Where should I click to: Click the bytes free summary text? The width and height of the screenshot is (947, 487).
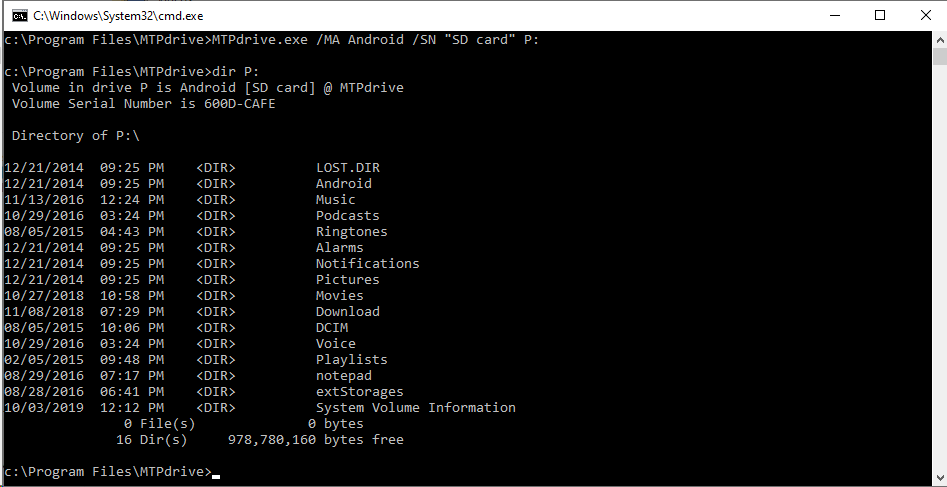tap(315, 440)
